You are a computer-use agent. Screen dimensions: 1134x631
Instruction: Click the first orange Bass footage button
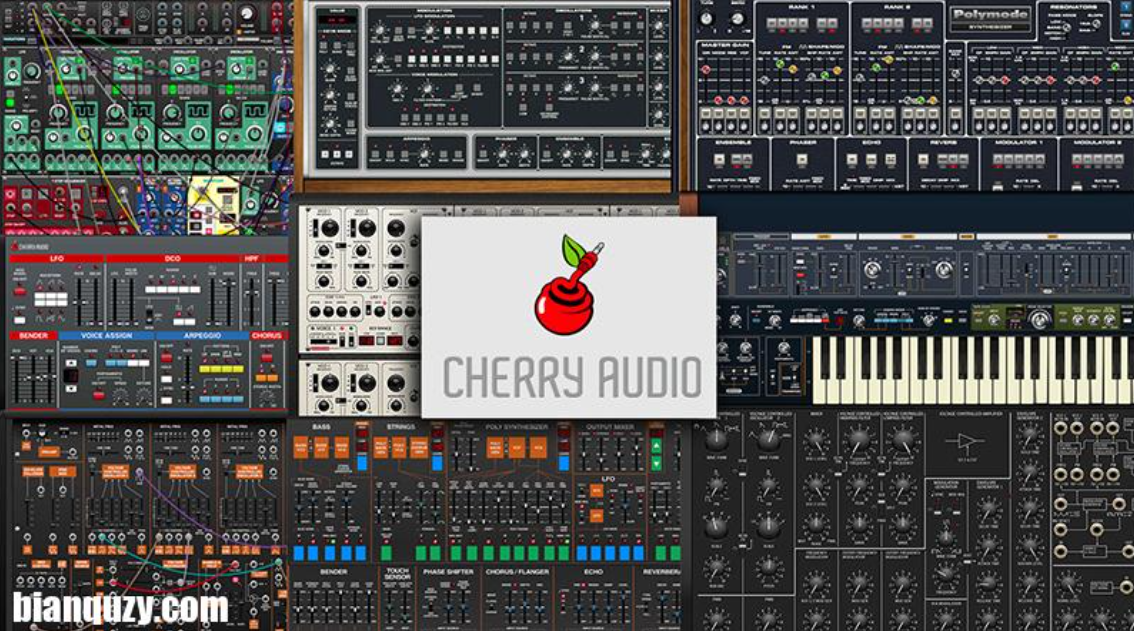tap(301, 448)
